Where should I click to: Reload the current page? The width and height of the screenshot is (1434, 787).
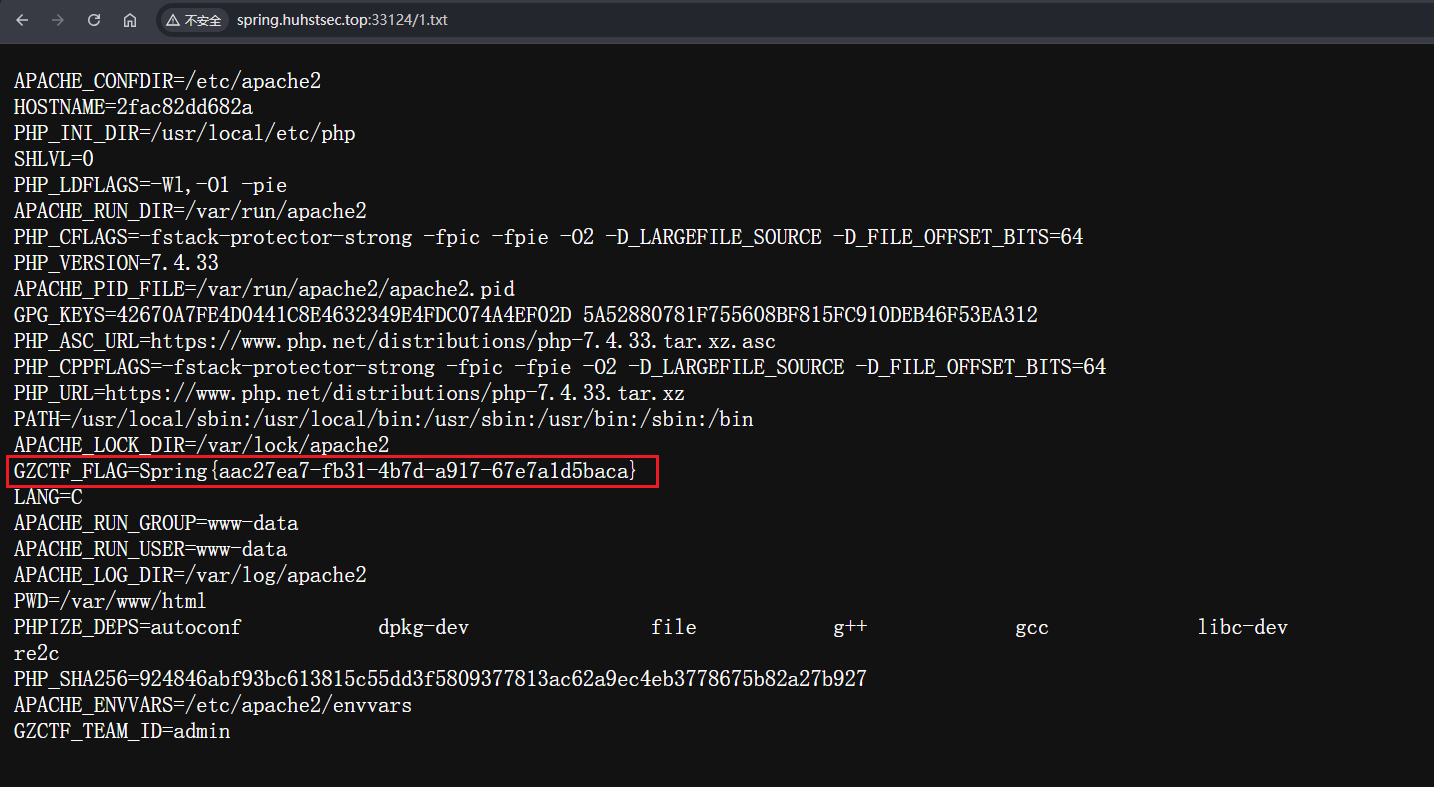pyautogui.click(x=94, y=20)
